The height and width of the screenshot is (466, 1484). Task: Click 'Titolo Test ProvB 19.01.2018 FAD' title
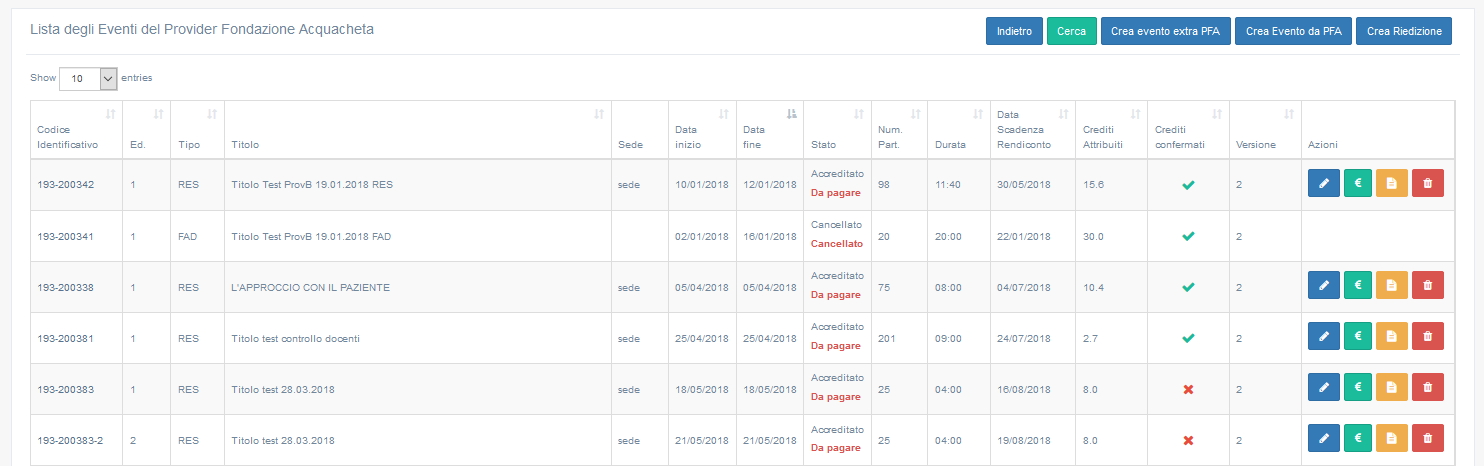coord(311,236)
